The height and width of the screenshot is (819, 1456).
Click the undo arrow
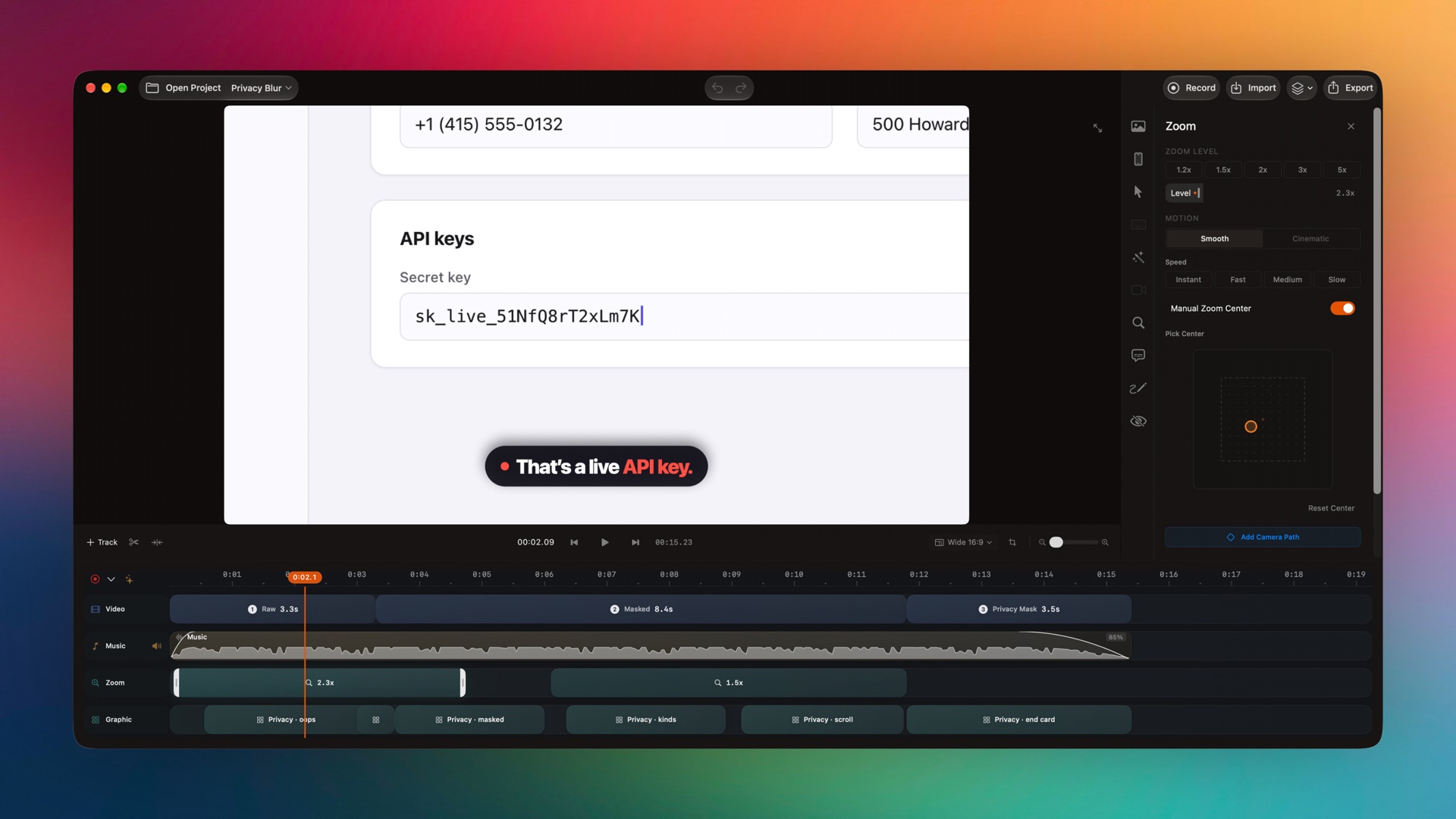pos(717,88)
